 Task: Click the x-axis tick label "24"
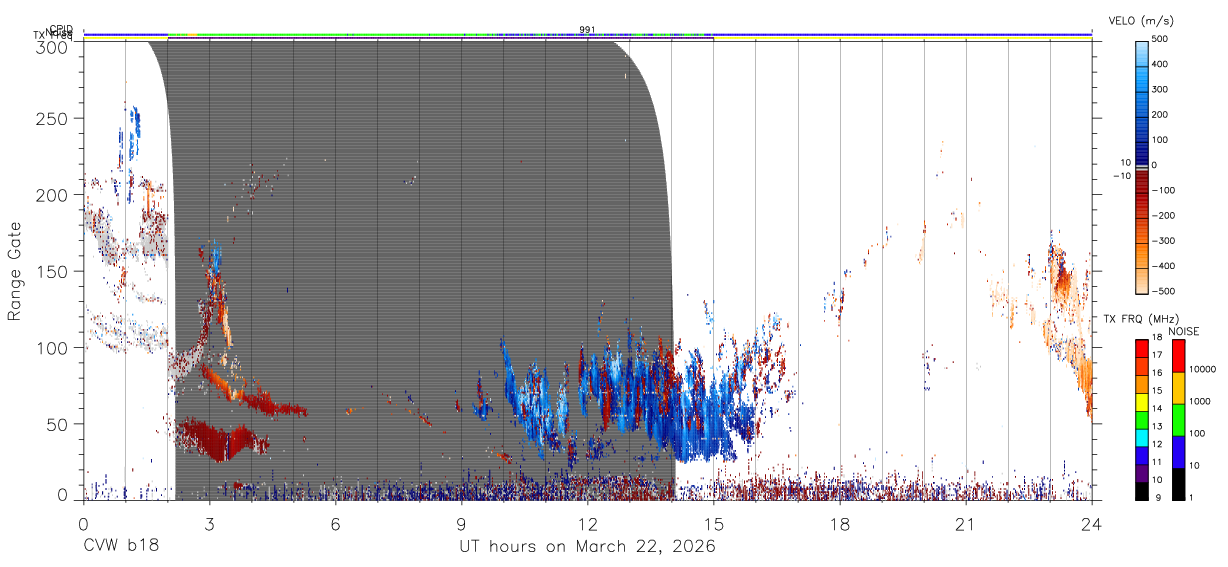click(x=1091, y=523)
